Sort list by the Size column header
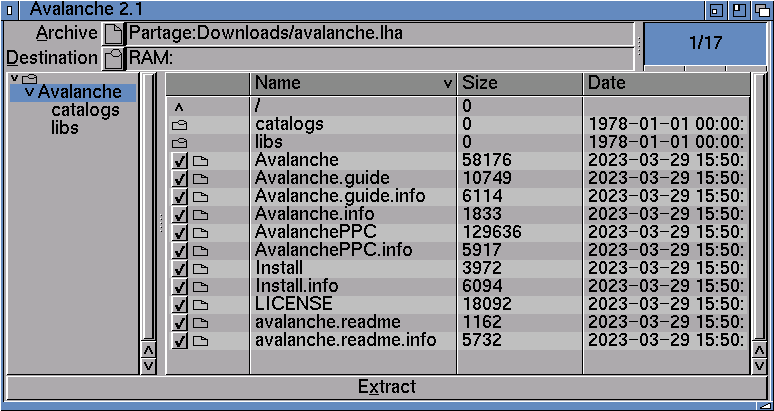The height and width of the screenshot is (411, 774). point(518,83)
